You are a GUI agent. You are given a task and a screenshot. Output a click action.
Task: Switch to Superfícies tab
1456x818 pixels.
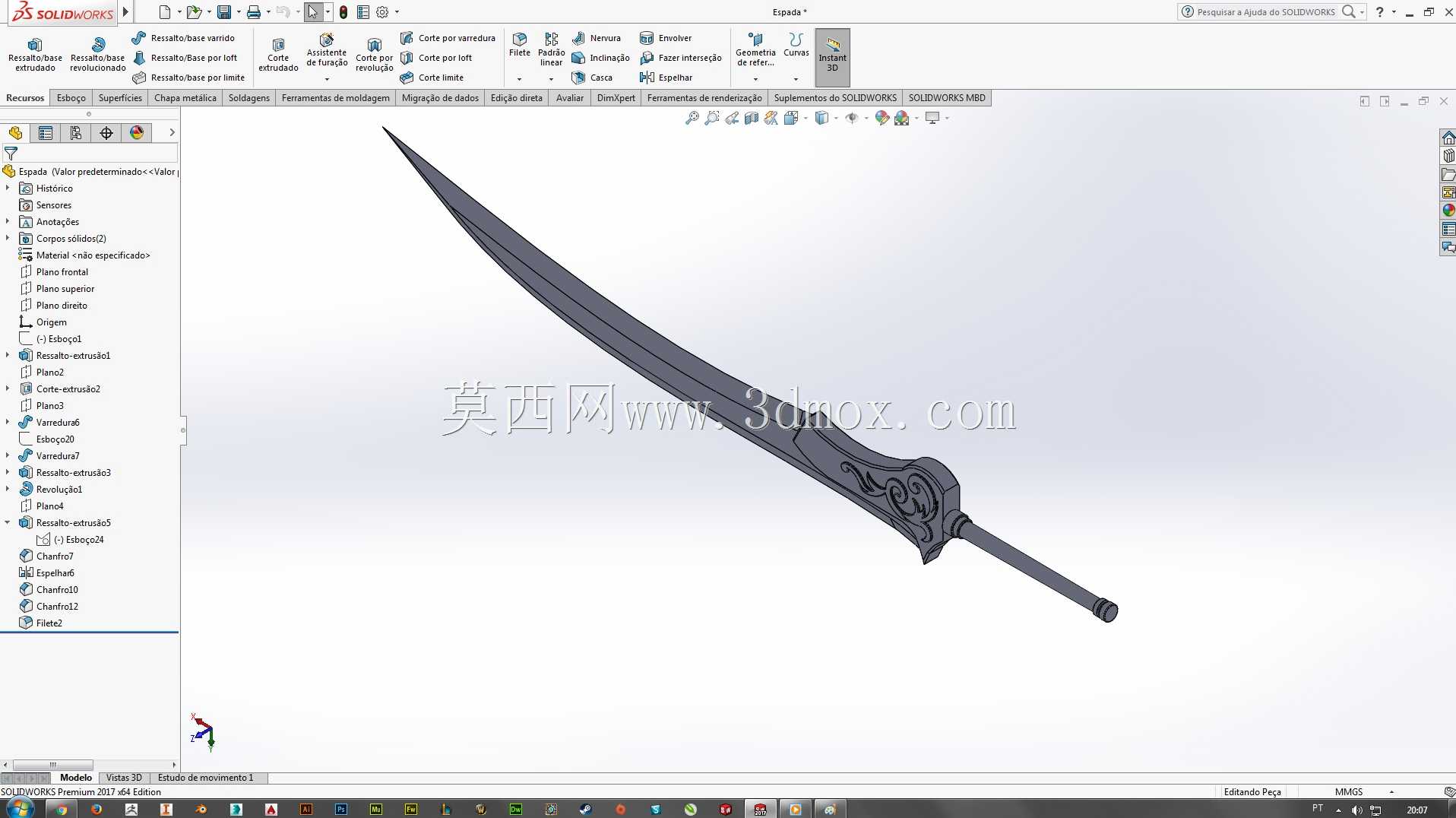120,98
